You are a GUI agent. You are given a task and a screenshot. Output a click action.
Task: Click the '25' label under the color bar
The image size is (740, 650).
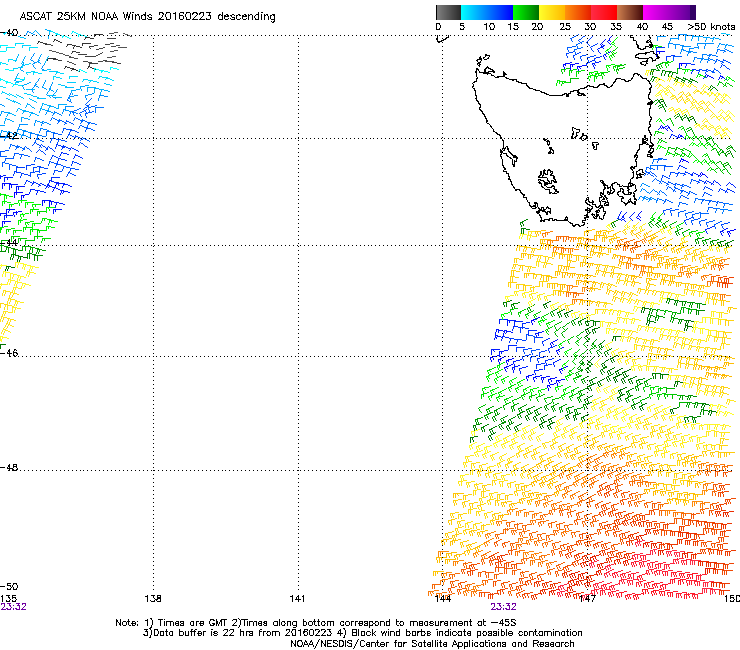click(565, 27)
